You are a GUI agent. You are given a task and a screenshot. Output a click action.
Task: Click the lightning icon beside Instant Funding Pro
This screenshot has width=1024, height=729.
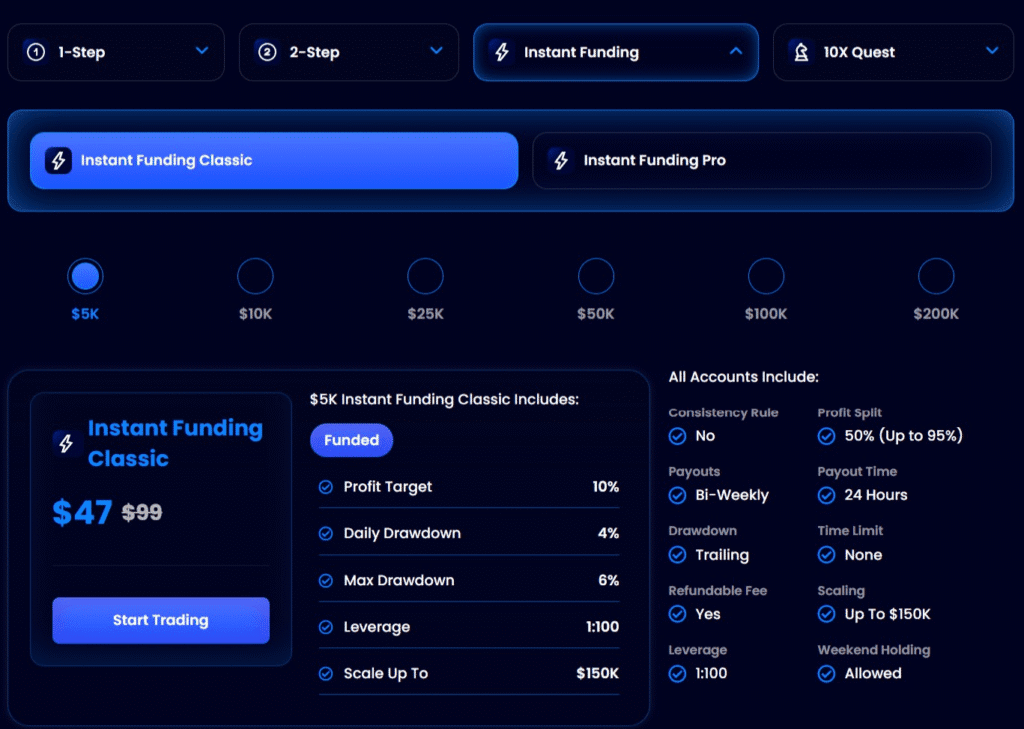pos(561,159)
